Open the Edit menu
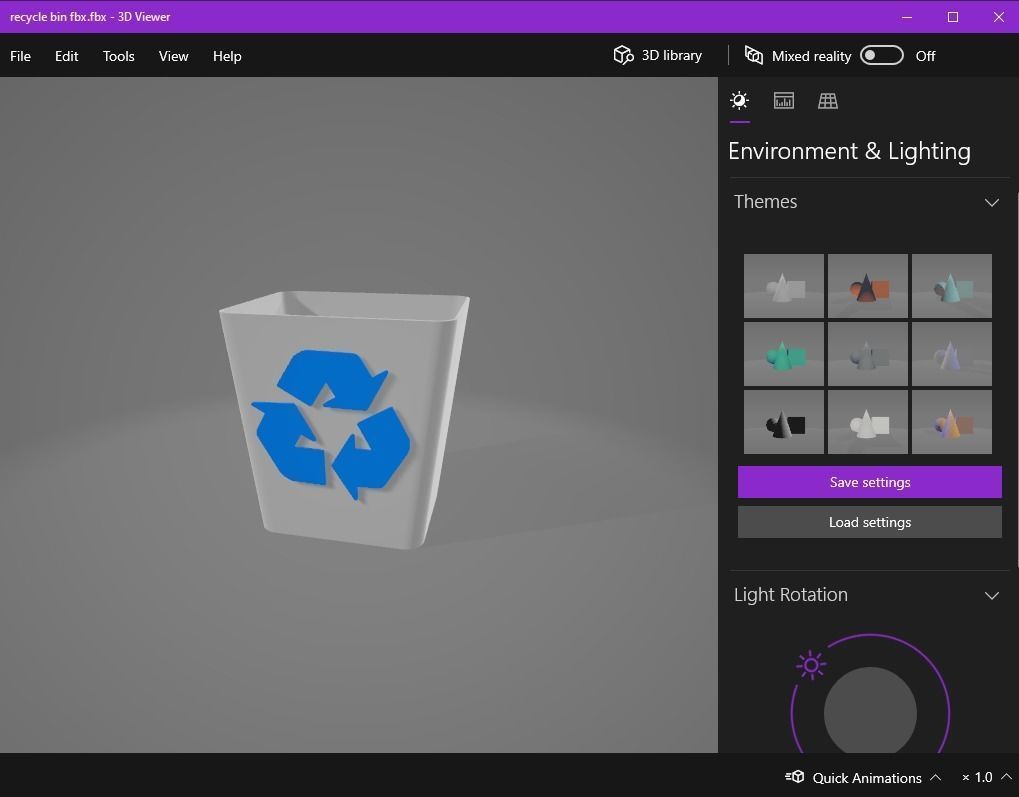The height and width of the screenshot is (797, 1019). pos(66,56)
